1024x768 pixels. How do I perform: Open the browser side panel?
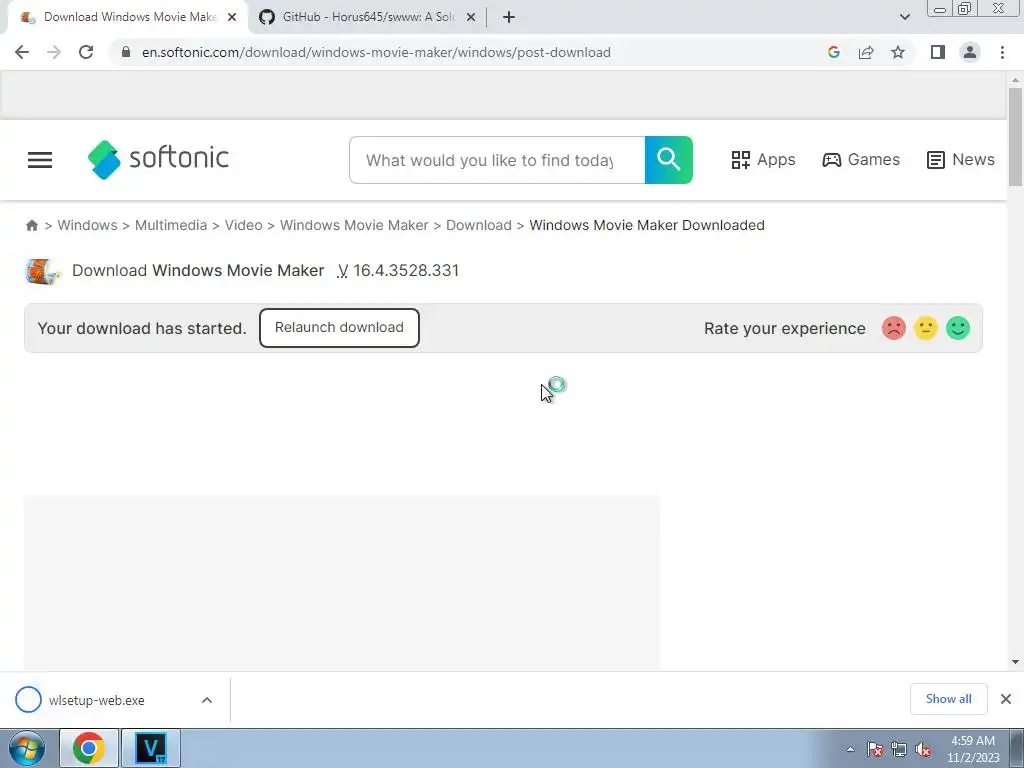[938, 52]
